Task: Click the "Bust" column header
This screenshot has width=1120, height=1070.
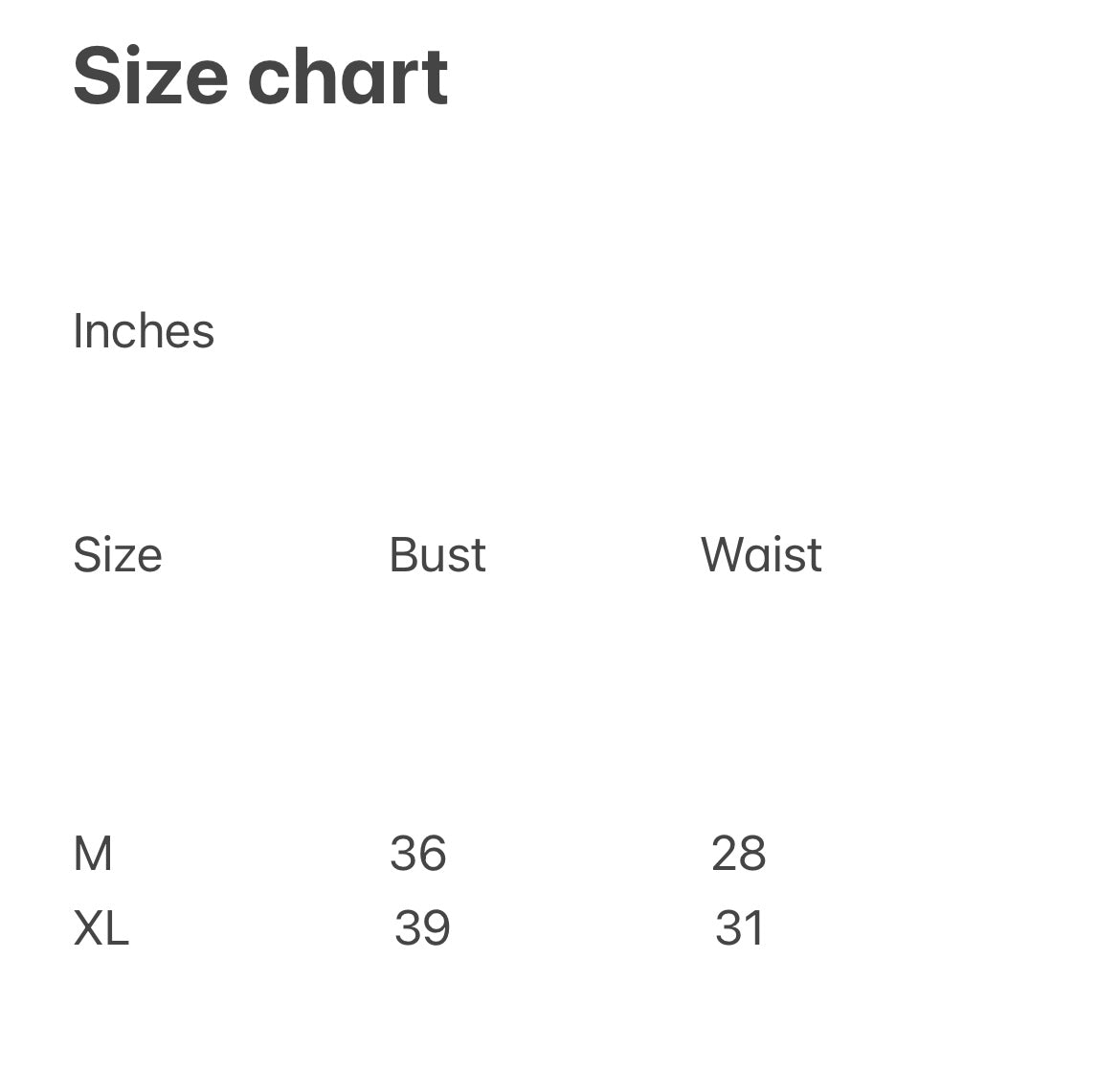Action: [x=437, y=555]
